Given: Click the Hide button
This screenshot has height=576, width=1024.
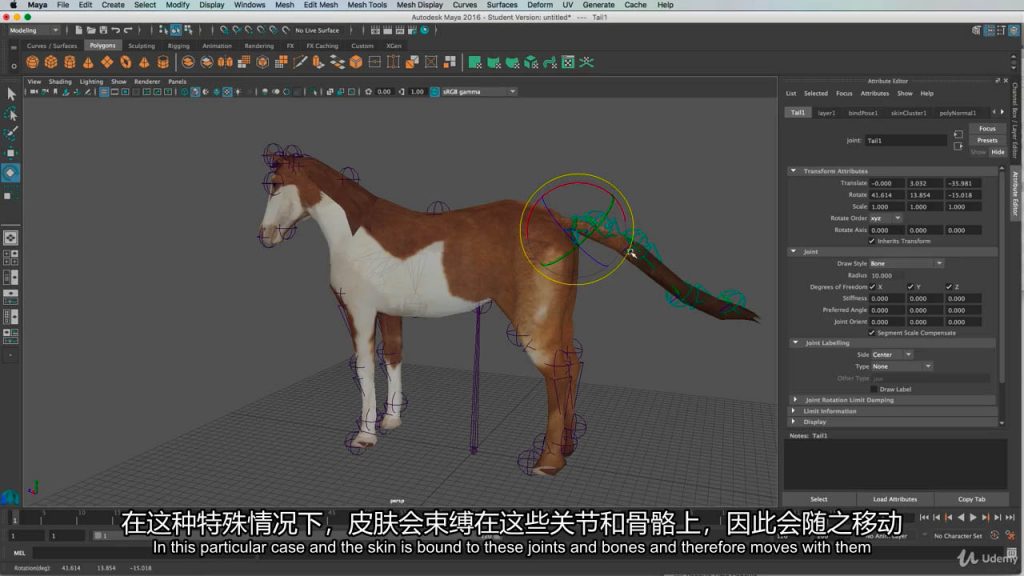Looking at the screenshot, I should point(997,152).
